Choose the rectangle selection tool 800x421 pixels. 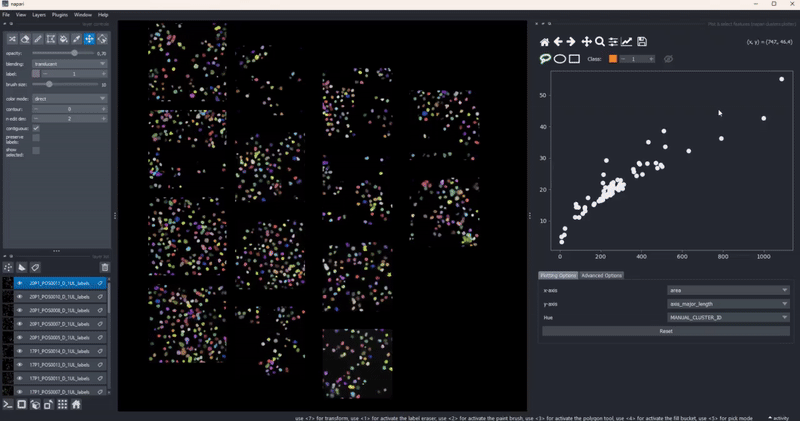pyautogui.click(x=574, y=59)
